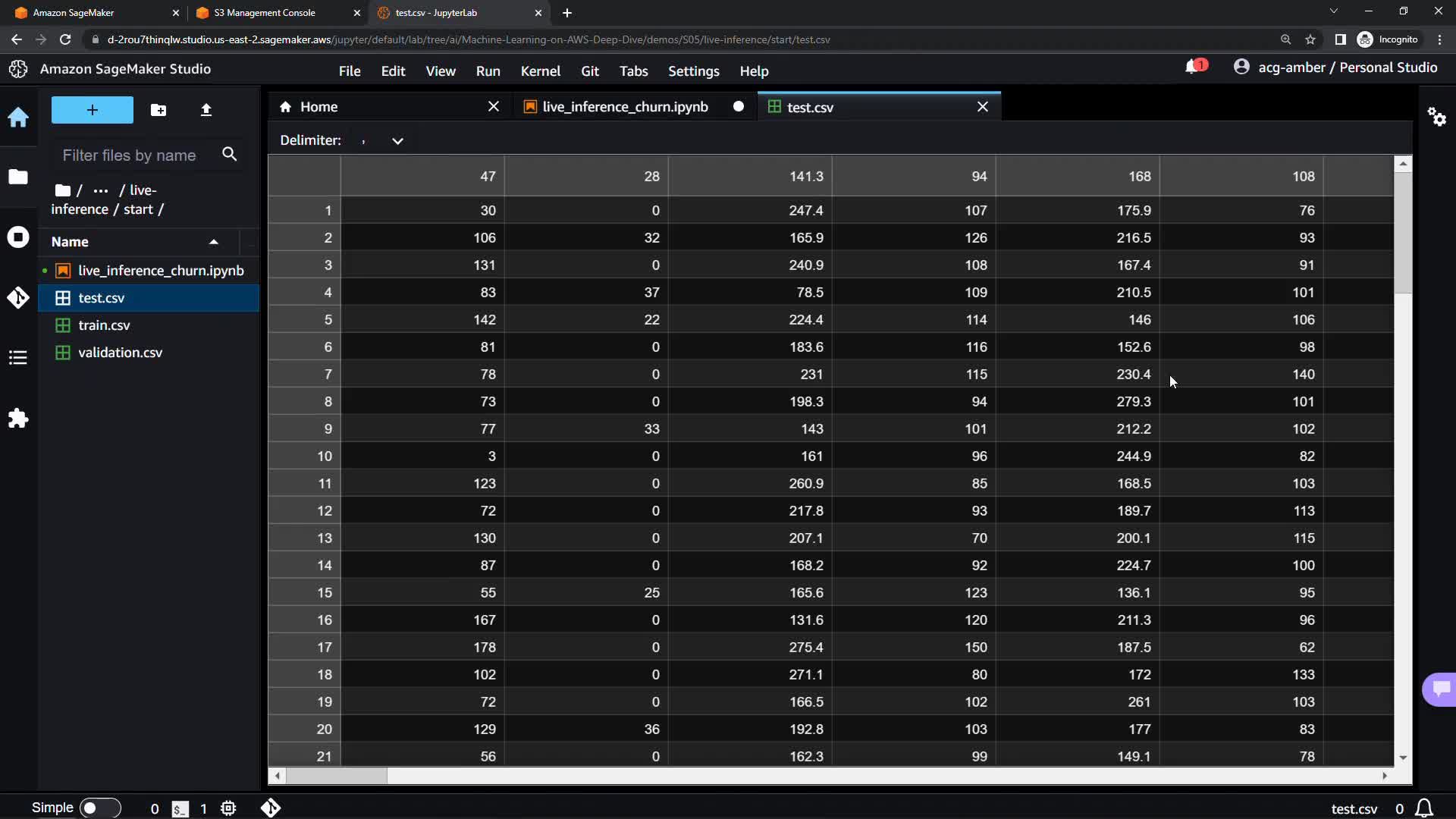Toggle the Simple interface mode switch
This screenshot has height=819, width=1456.
tap(100, 808)
